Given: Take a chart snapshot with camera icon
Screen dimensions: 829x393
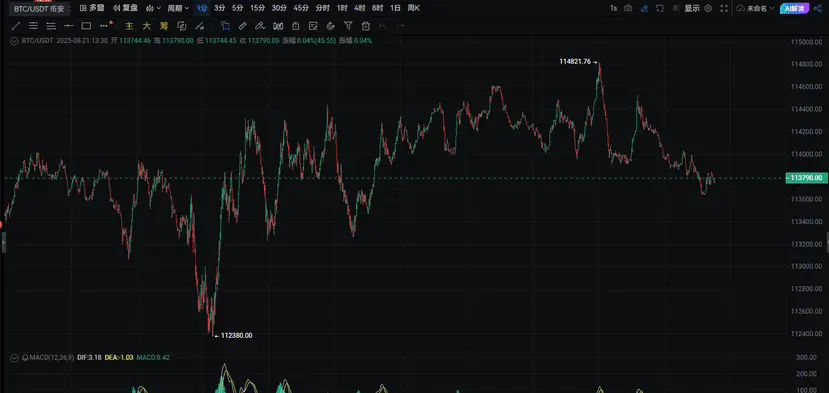Looking at the screenshot, I should coord(628,8).
